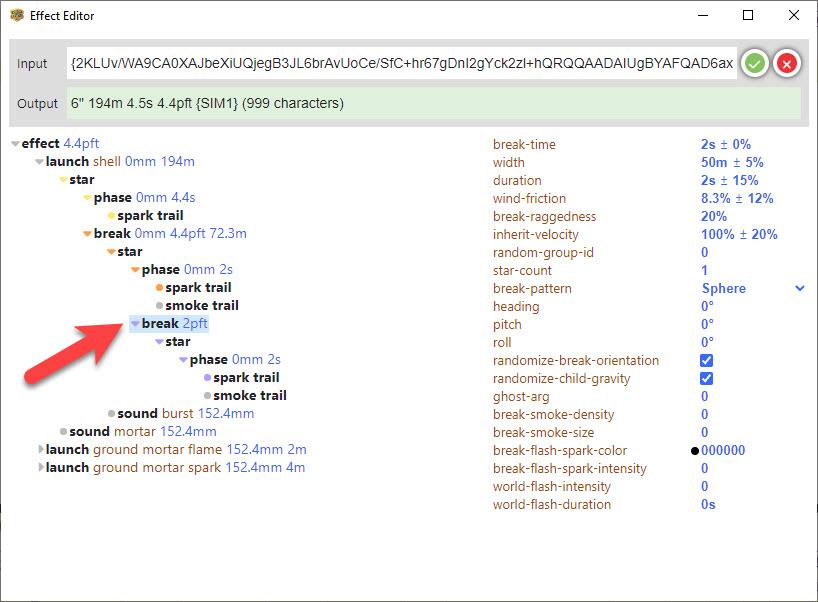Toggle randomize-child-gravity checkbox
The image size is (818, 602).
tap(706, 379)
